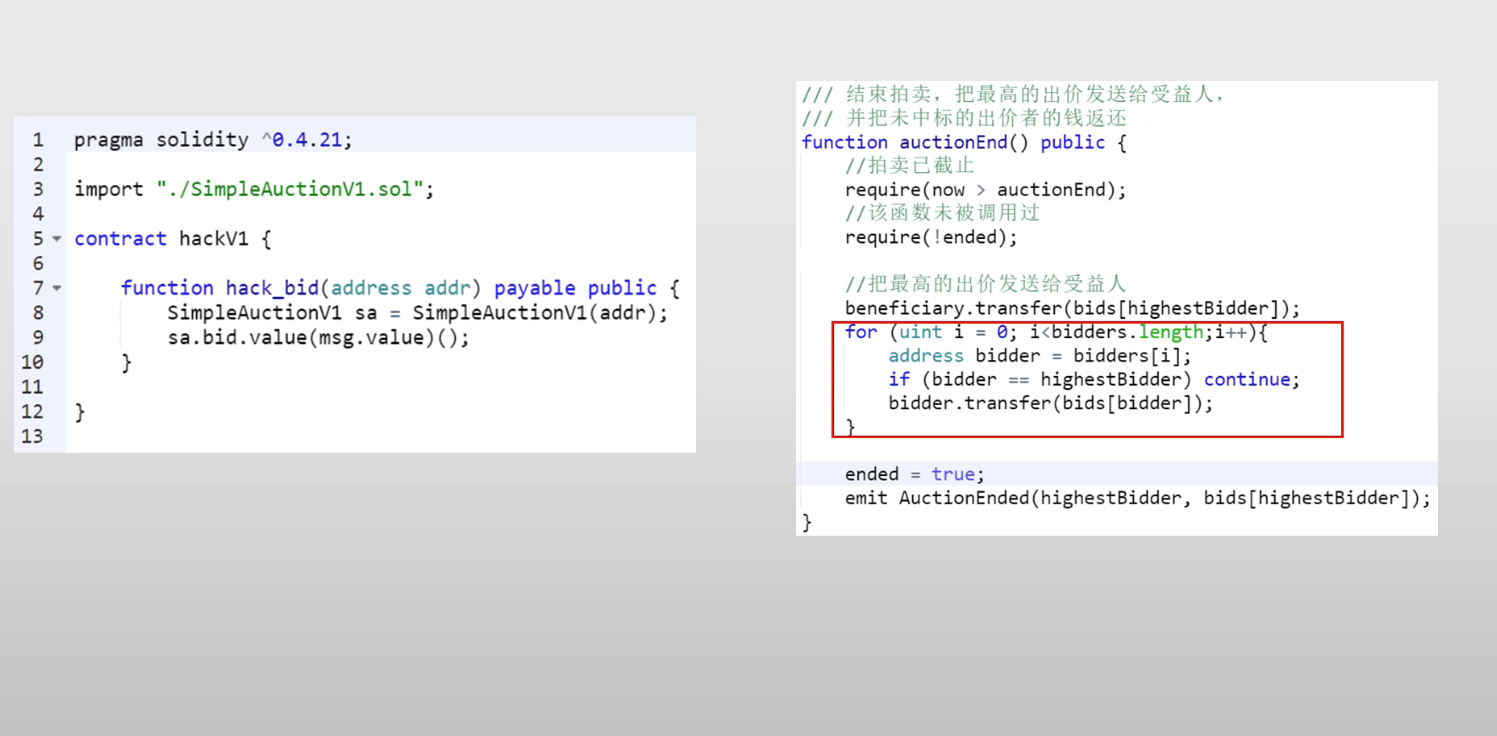Screen dimensions: 1497x736
Task: Click the sa.bid.value(msg.value)() call
Action: click(318, 338)
